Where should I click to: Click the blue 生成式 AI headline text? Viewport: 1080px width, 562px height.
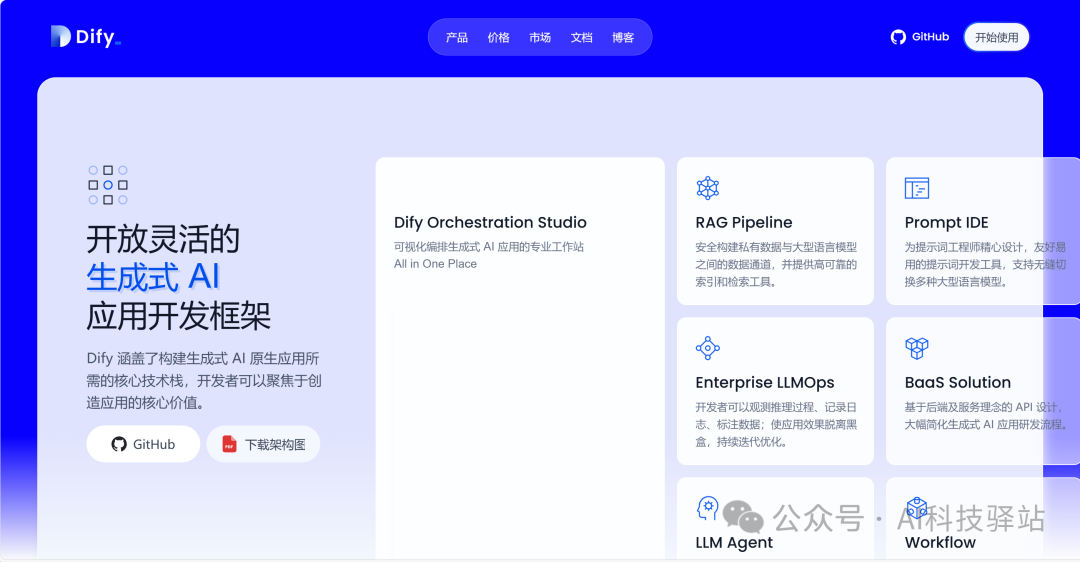point(153,277)
